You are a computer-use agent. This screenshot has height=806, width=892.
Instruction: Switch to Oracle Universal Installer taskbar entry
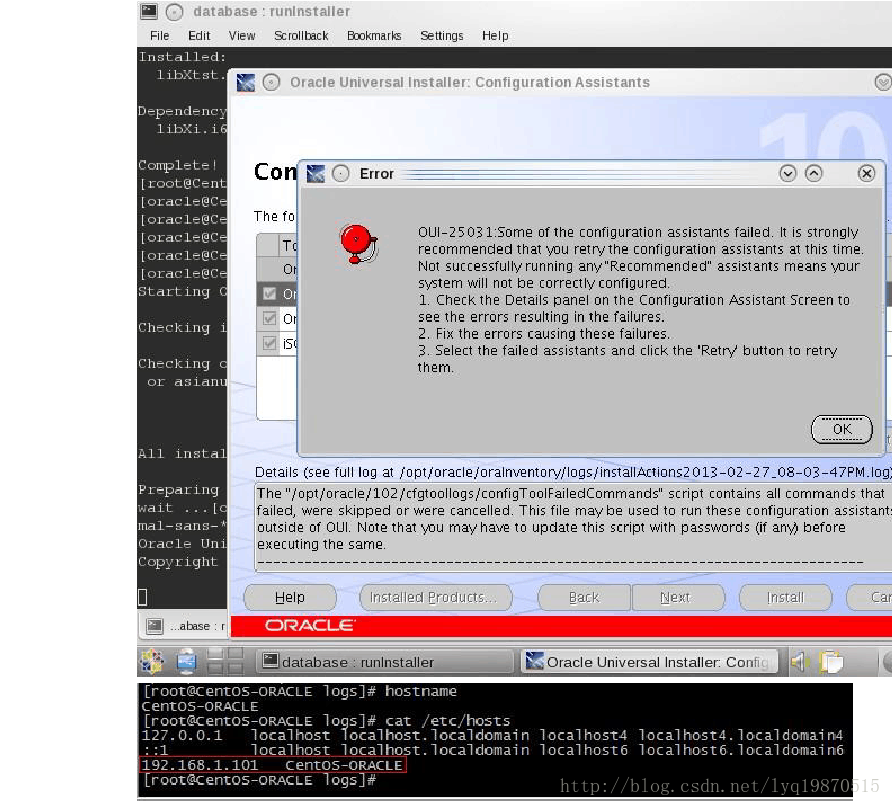649,662
